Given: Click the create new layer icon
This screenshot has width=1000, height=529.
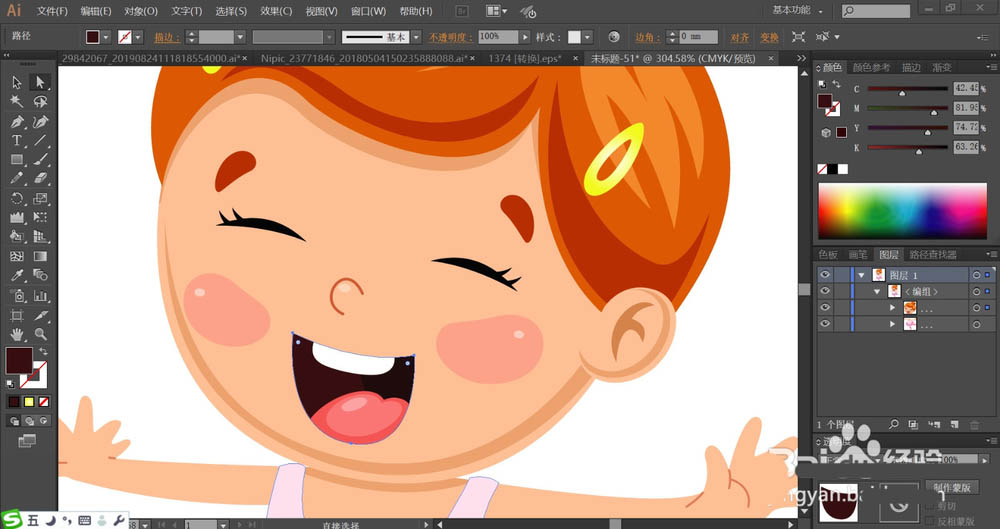Looking at the screenshot, I should tap(955, 424).
